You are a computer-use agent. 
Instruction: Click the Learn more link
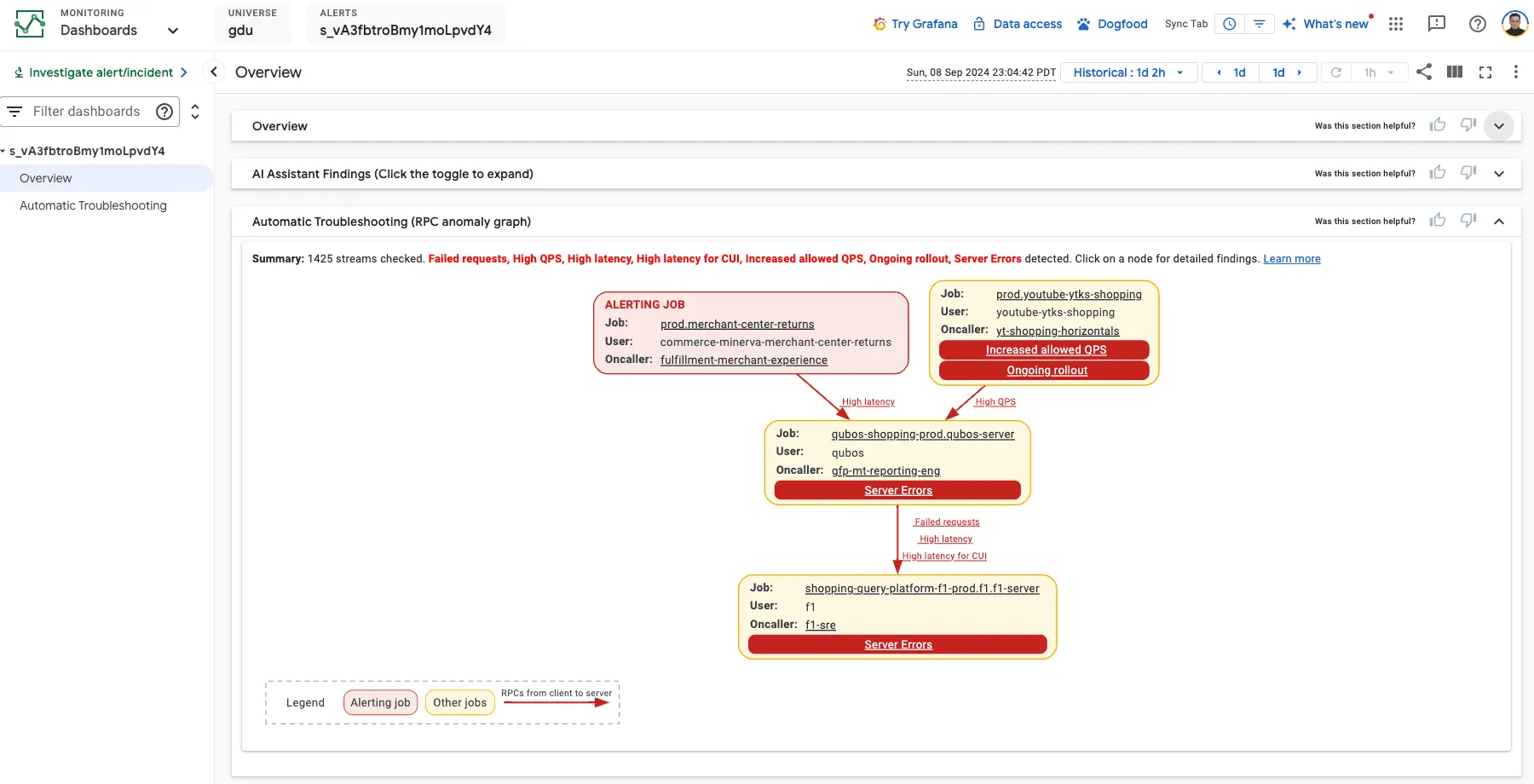(1291, 259)
